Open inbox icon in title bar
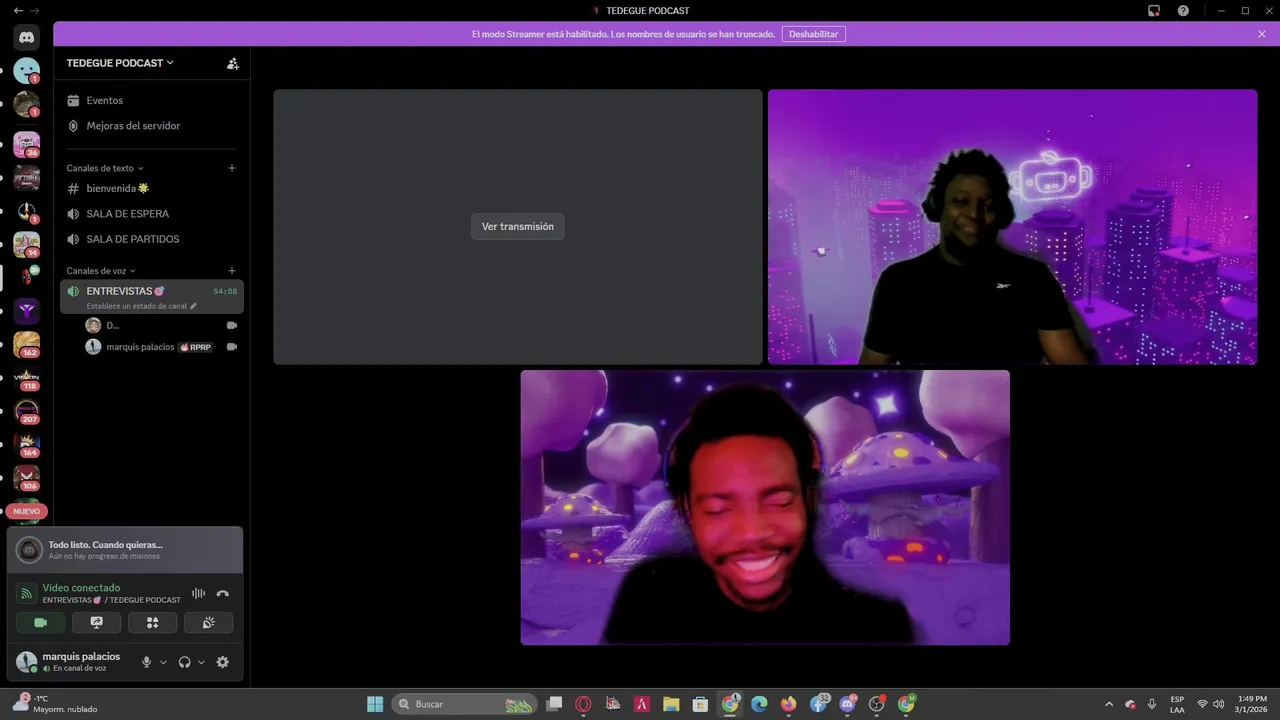Viewport: 1280px width, 720px height. (1154, 11)
